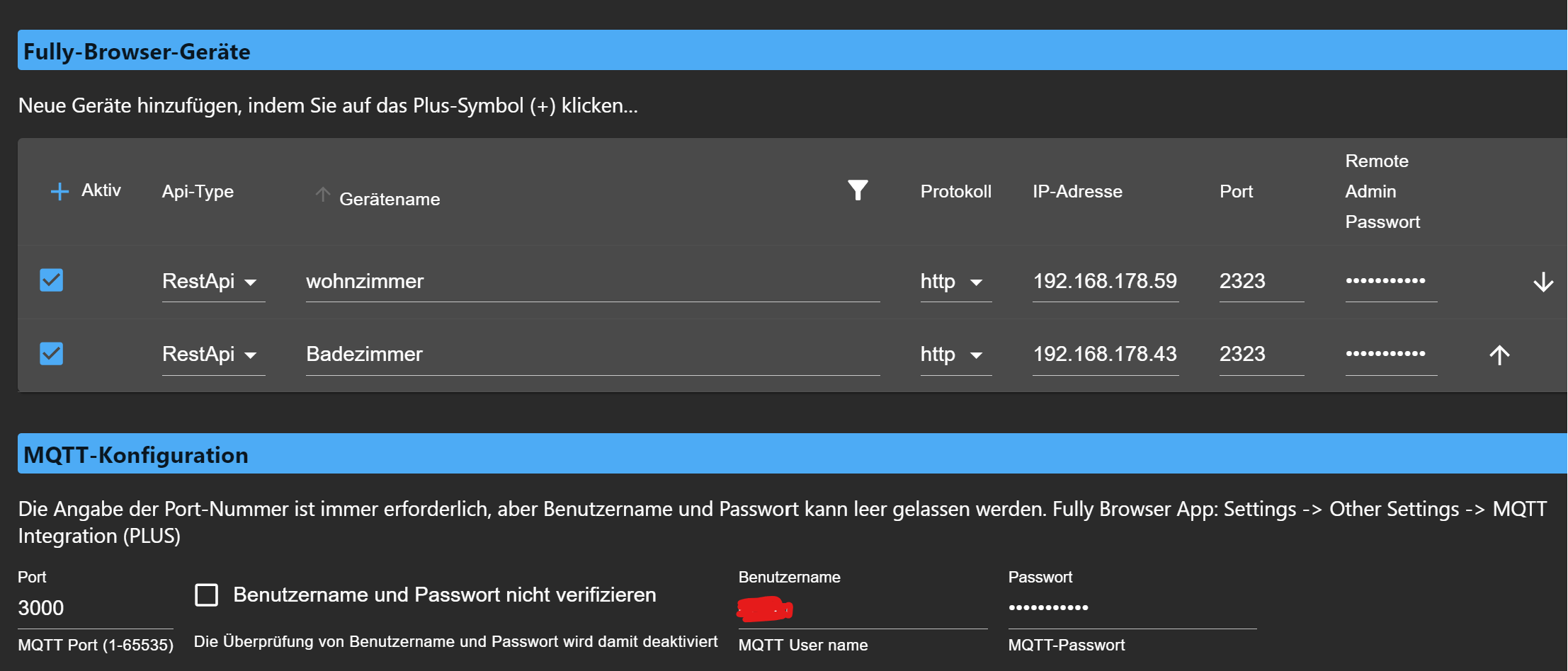Viewport: 1568px width, 671px height.
Task: Open the filter icon in the device table
Action: (x=858, y=190)
